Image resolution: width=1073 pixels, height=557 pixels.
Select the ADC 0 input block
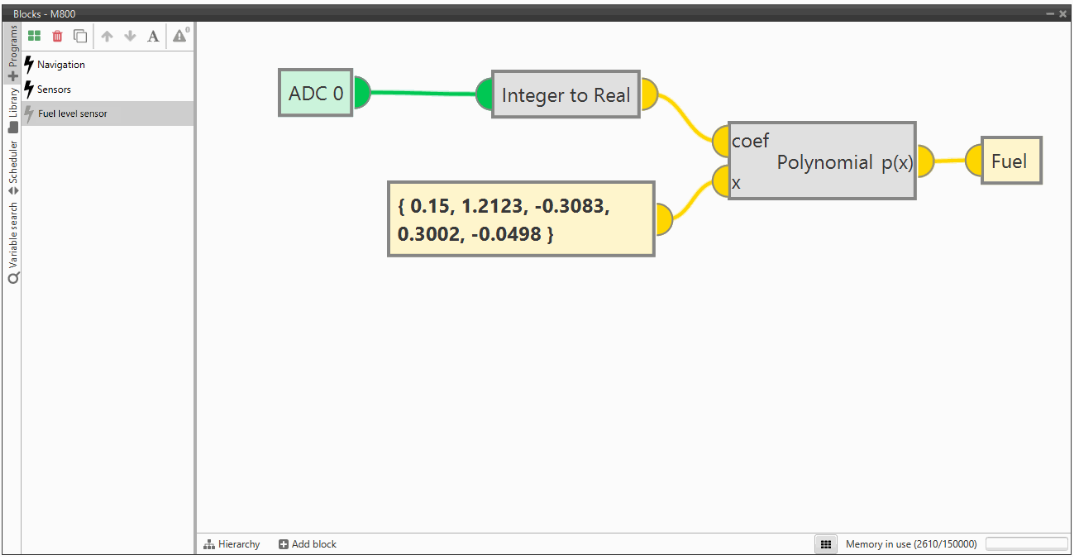click(x=315, y=94)
